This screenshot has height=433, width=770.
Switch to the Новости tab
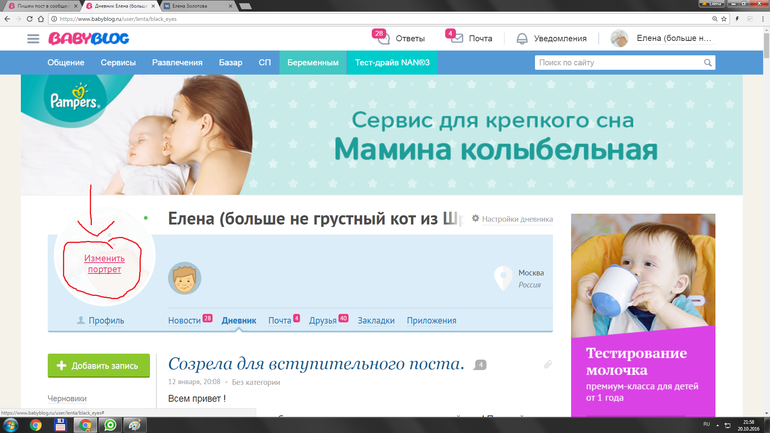[x=184, y=320]
